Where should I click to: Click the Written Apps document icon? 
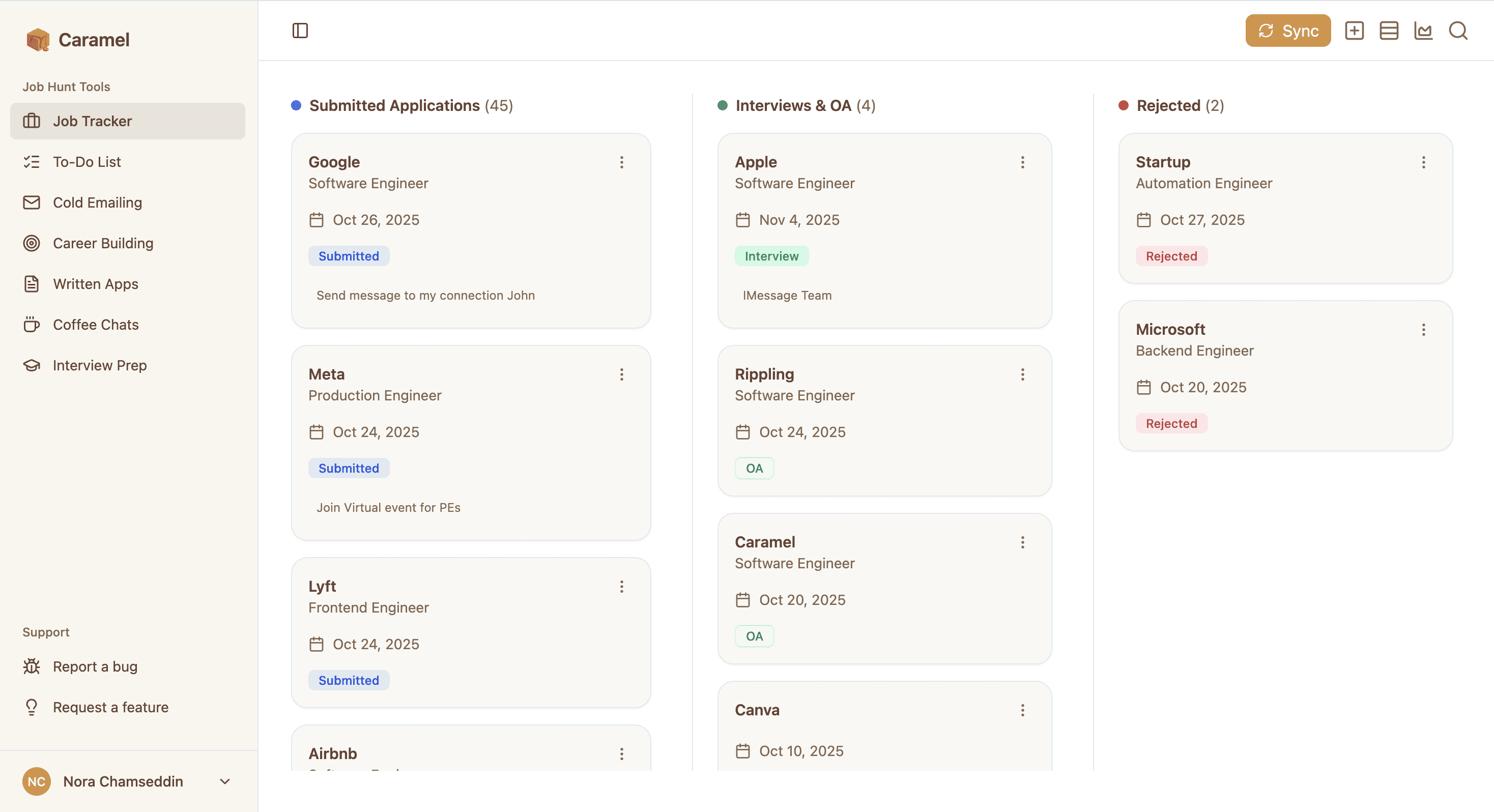[32, 283]
